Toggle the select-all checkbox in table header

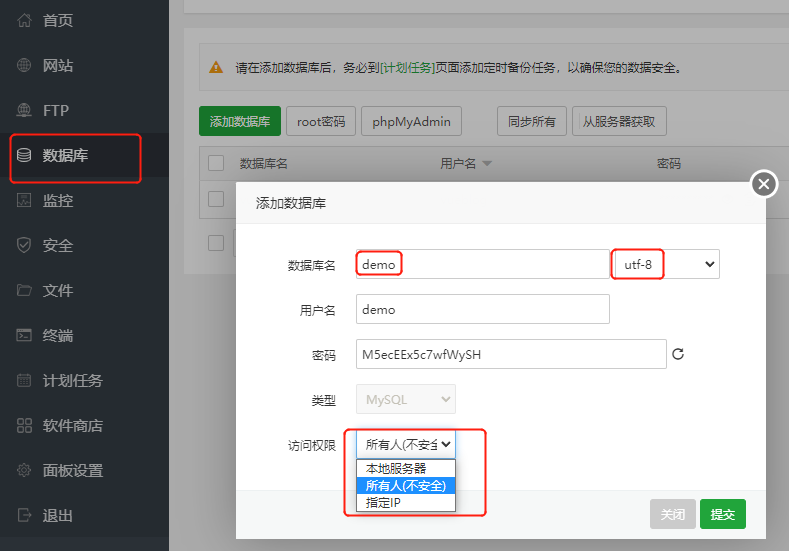(216, 163)
